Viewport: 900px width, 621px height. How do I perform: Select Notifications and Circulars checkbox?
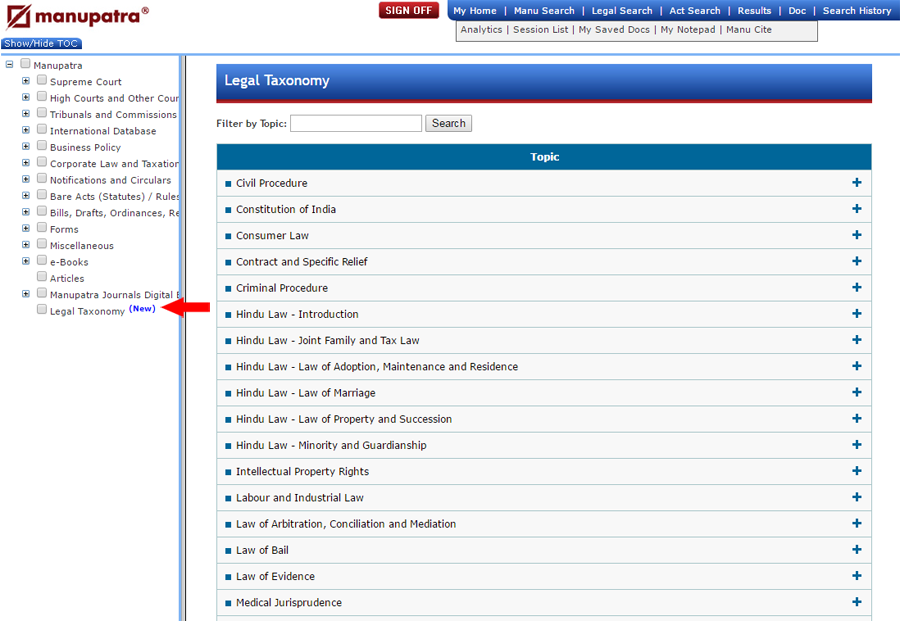[42, 178]
